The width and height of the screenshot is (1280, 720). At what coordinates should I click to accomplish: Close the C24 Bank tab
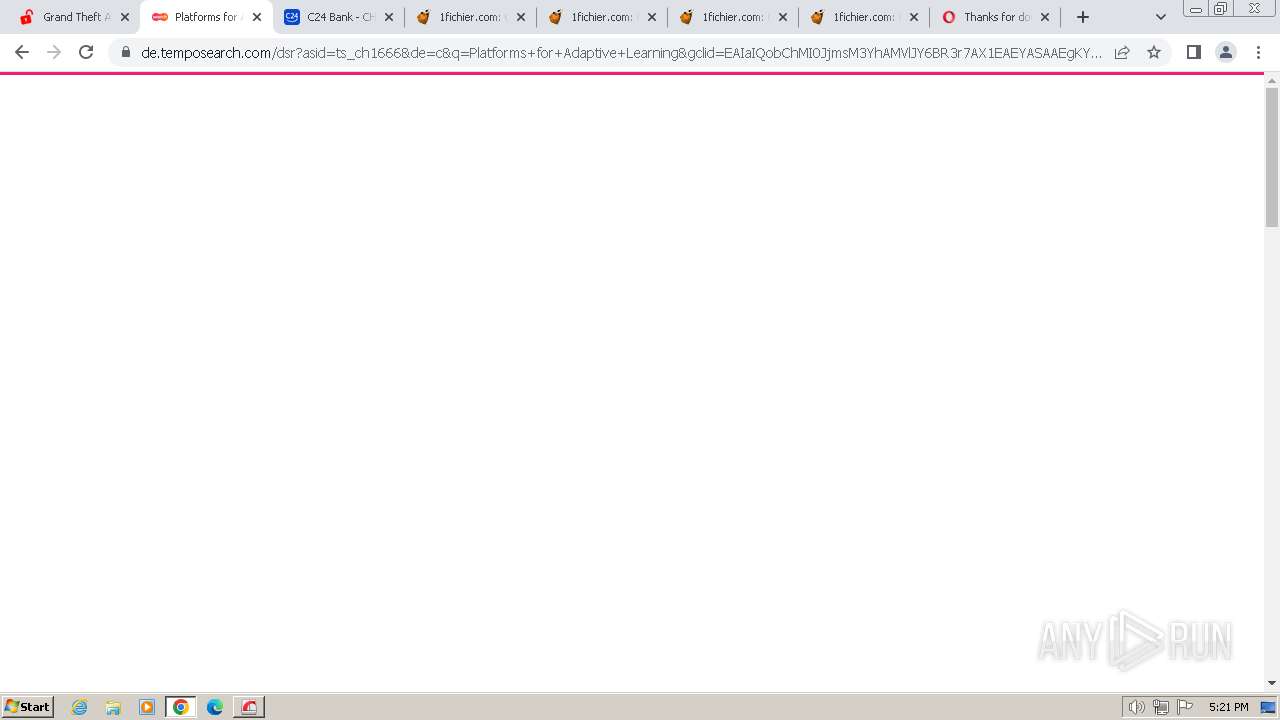tap(389, 17)
